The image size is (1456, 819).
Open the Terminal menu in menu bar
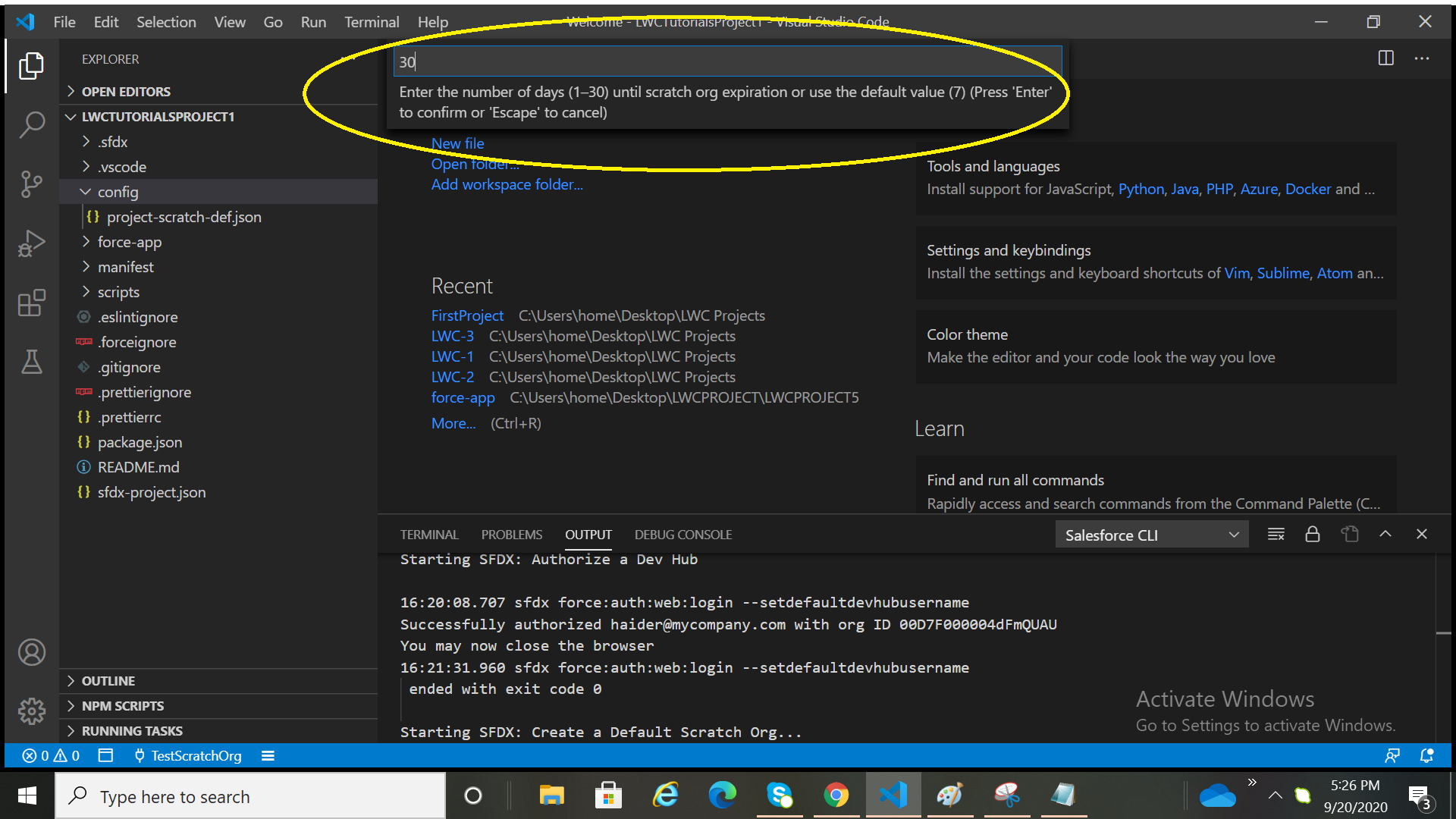(371, 22)
